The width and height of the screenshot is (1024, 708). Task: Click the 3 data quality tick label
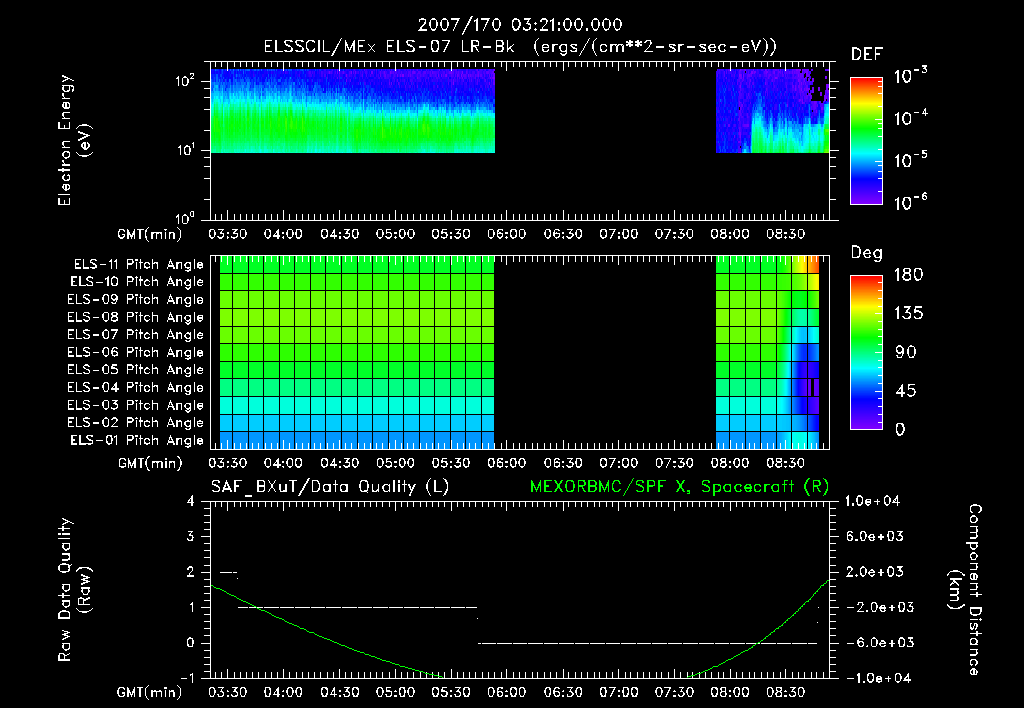(x=191, y=536)
